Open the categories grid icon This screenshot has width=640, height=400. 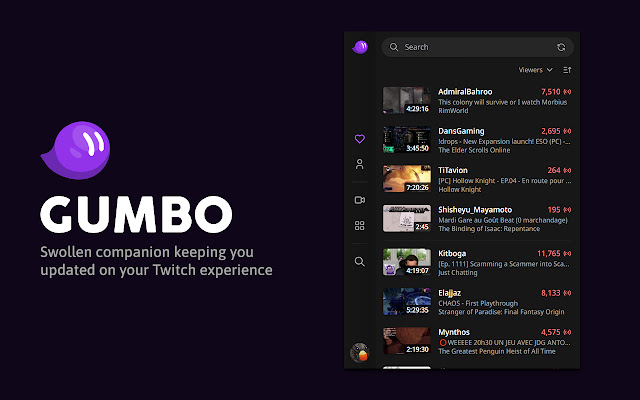pos(360,226)
